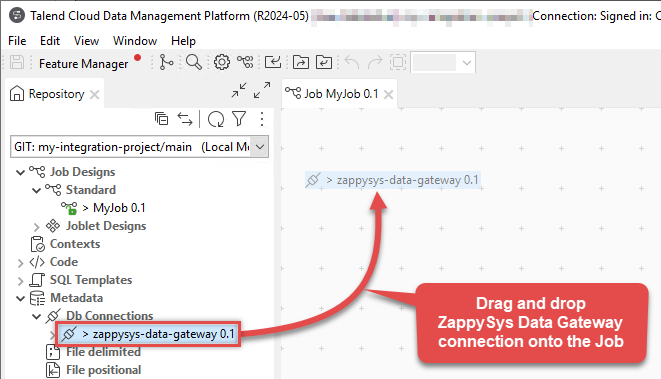Select the Job MyJob 0.1 editor tab
The image size is (661, 379).
pyautogui.click(x=341, y=94)
